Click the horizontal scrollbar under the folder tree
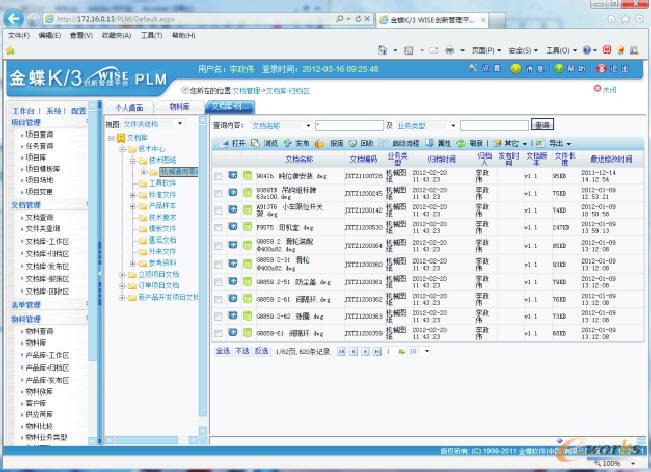Image resolution: width=651 pixels, height=472 pixels. (146, 440)
